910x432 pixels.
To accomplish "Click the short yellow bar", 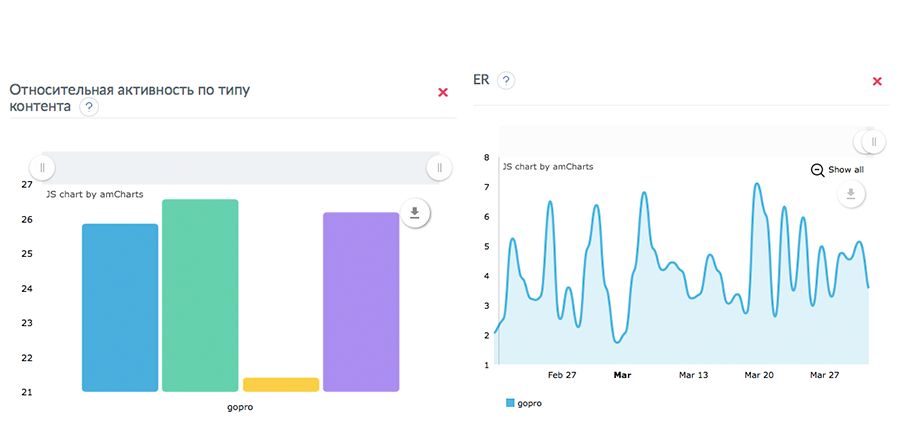I will click(281, 384).
